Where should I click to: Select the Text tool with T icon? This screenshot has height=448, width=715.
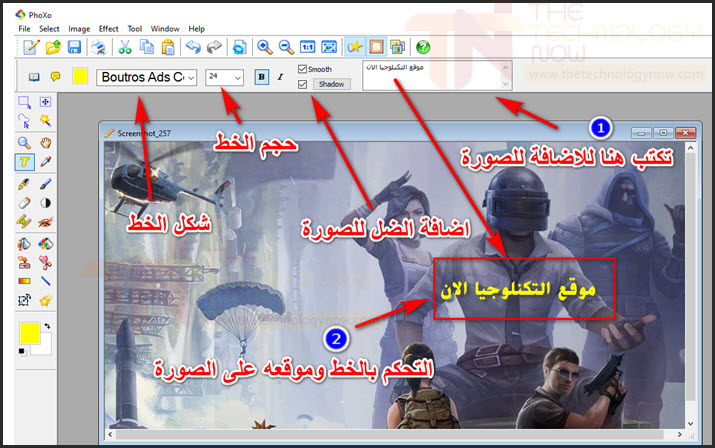pos(24,162)
